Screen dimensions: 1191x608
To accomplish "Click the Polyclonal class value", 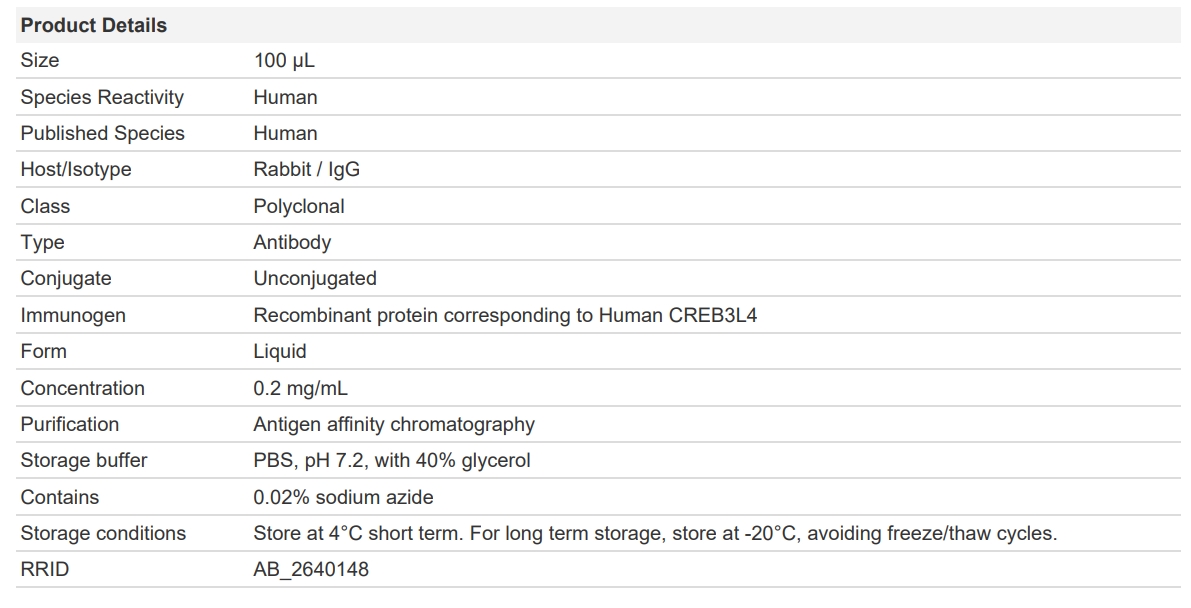I will tap(298, 206).
